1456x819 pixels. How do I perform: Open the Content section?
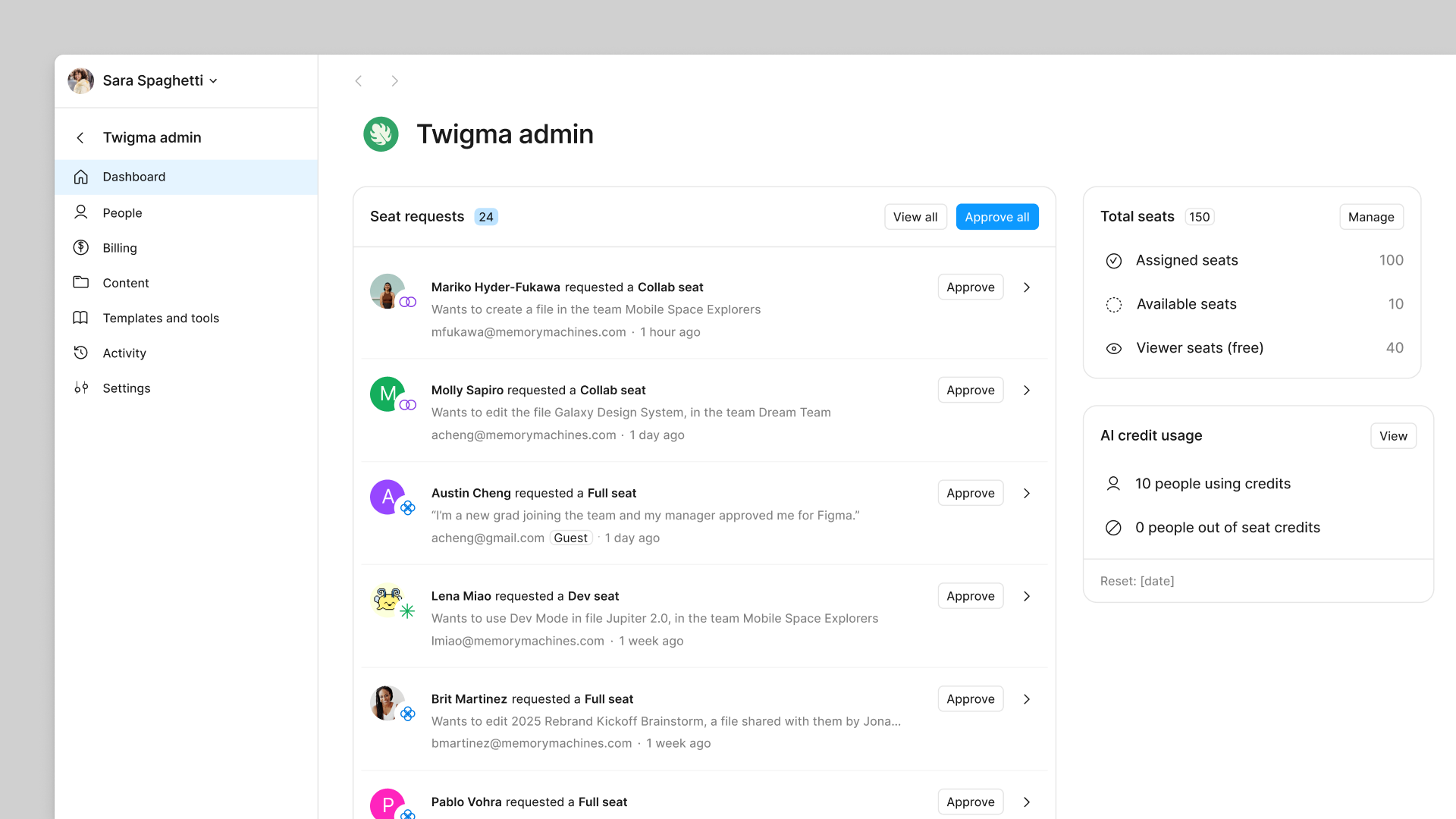[186, 283]
